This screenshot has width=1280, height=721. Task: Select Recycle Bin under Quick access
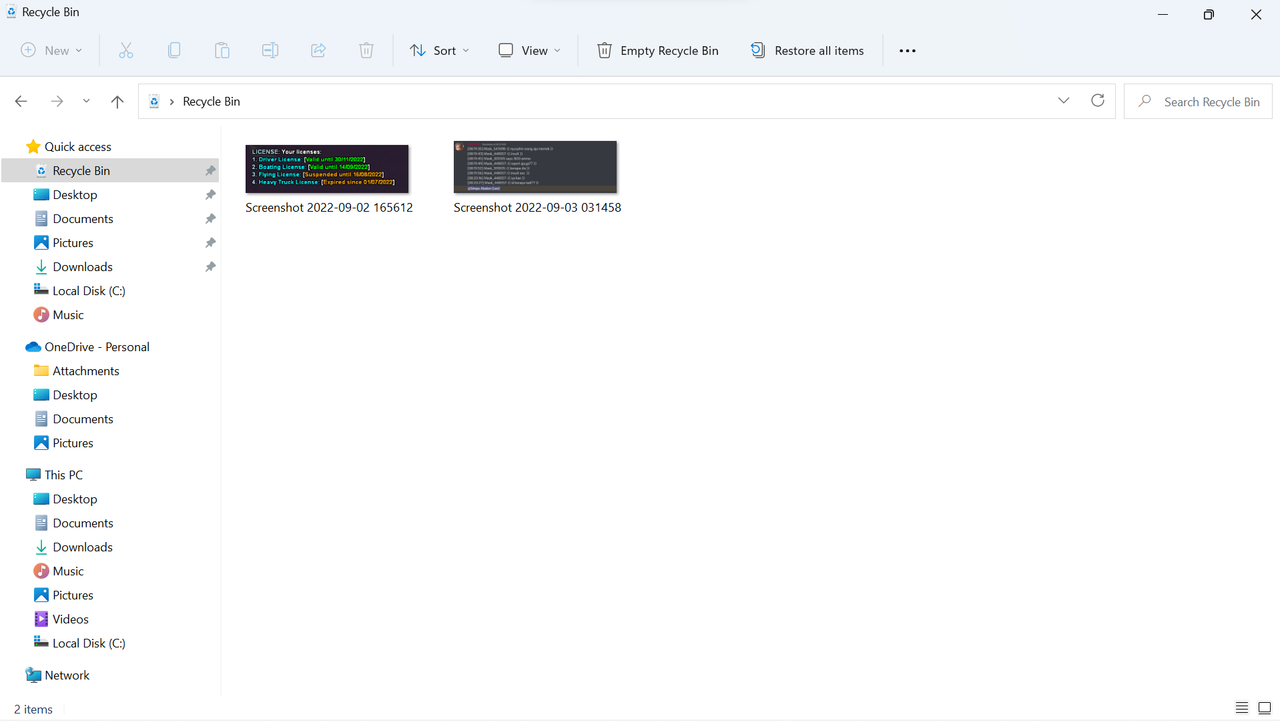110,171
